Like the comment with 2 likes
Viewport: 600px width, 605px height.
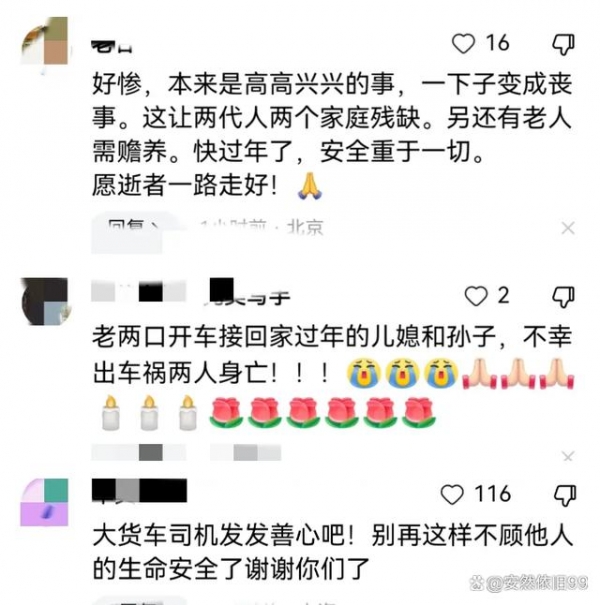(x=476, y=297)
